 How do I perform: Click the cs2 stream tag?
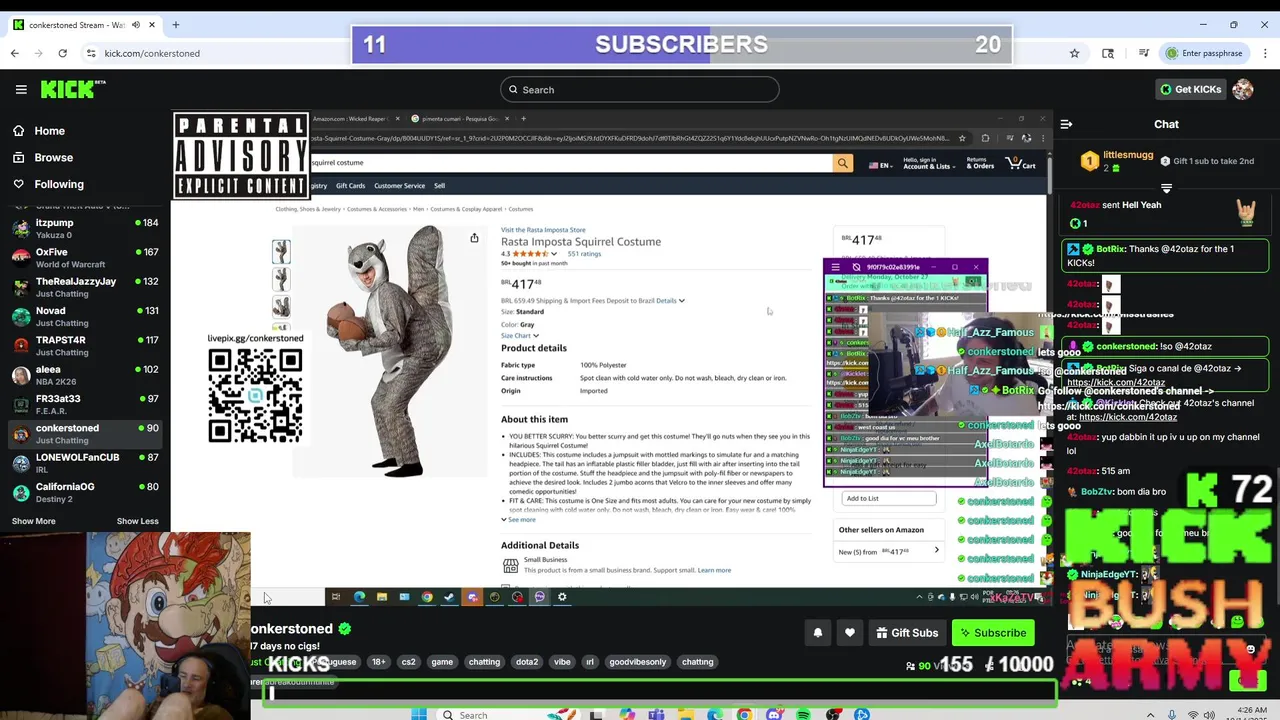coord(408,662)
